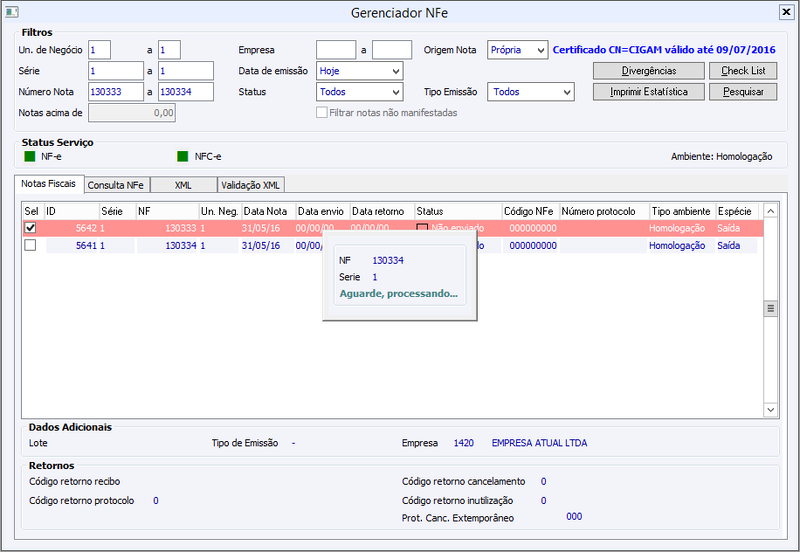Click the Certificado CN=CIGAM validity text

664,50
